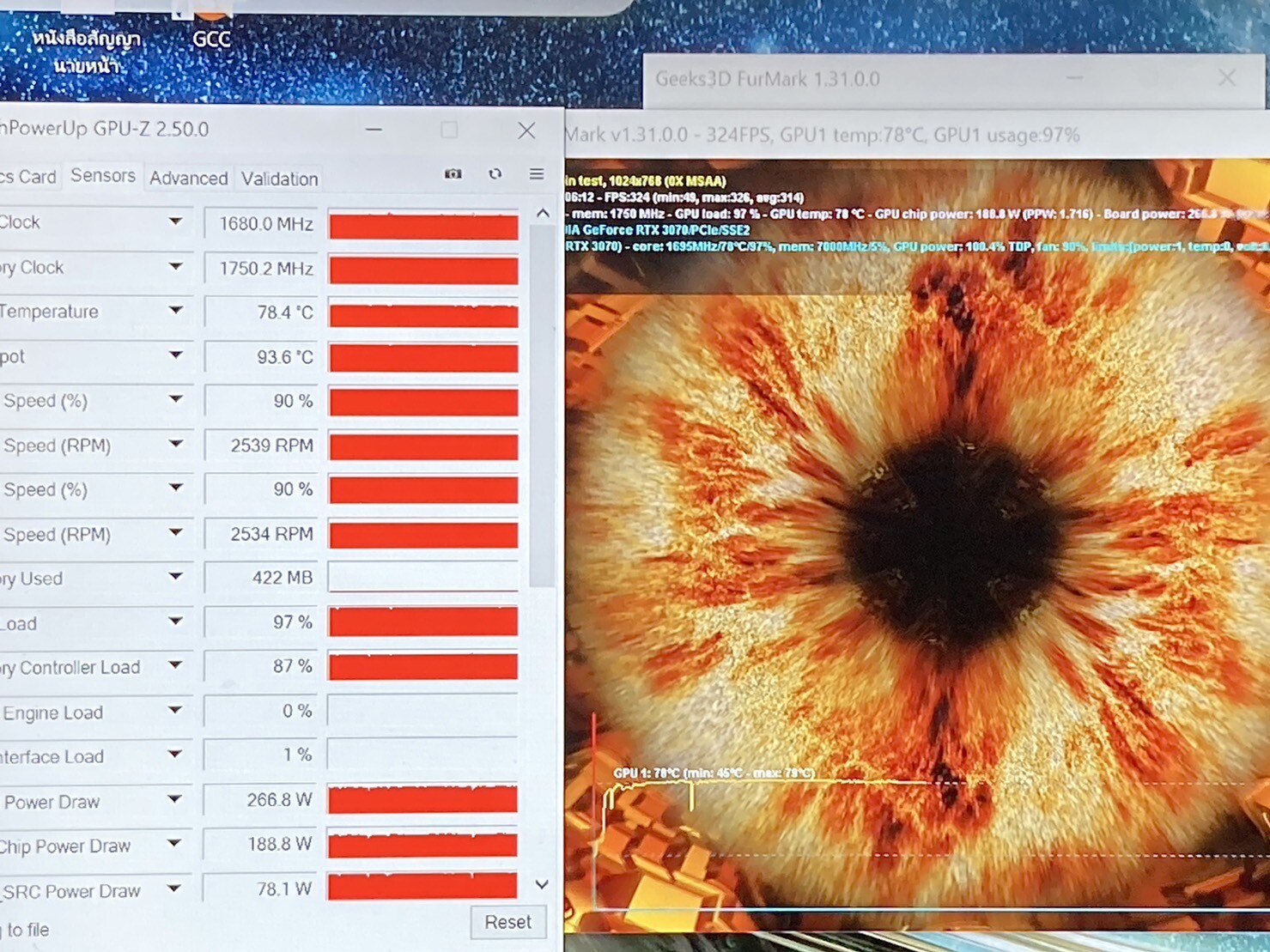
Task: Go to the Validation tab
Action: (279, 179)
